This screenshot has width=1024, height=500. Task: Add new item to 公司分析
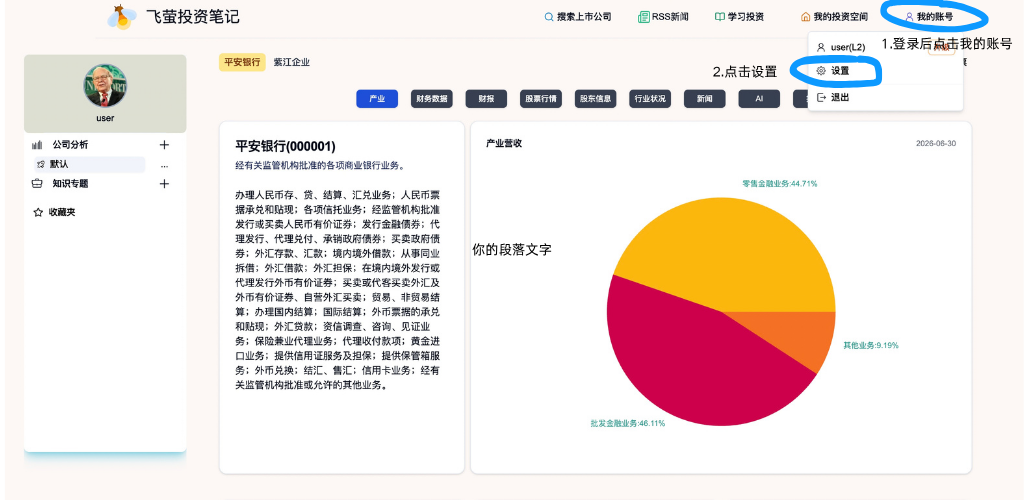click(165, 145)
